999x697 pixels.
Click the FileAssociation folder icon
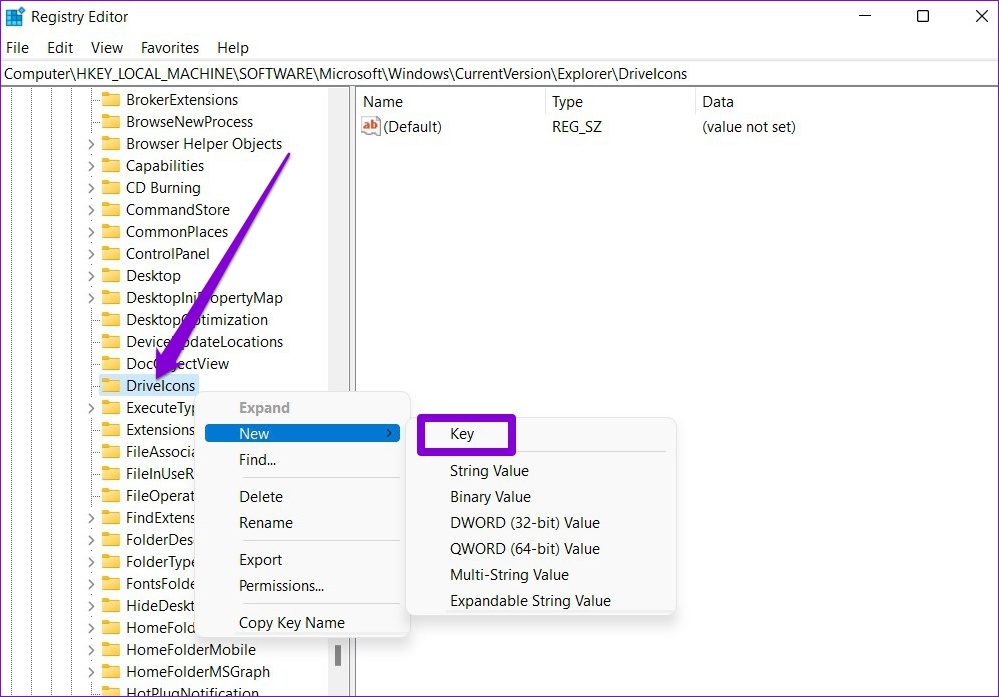click(111, 452)
